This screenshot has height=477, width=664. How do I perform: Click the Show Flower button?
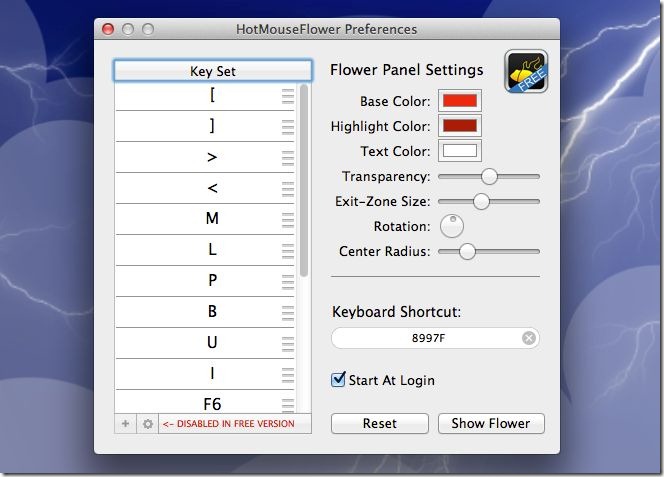(x=491, y=423)
